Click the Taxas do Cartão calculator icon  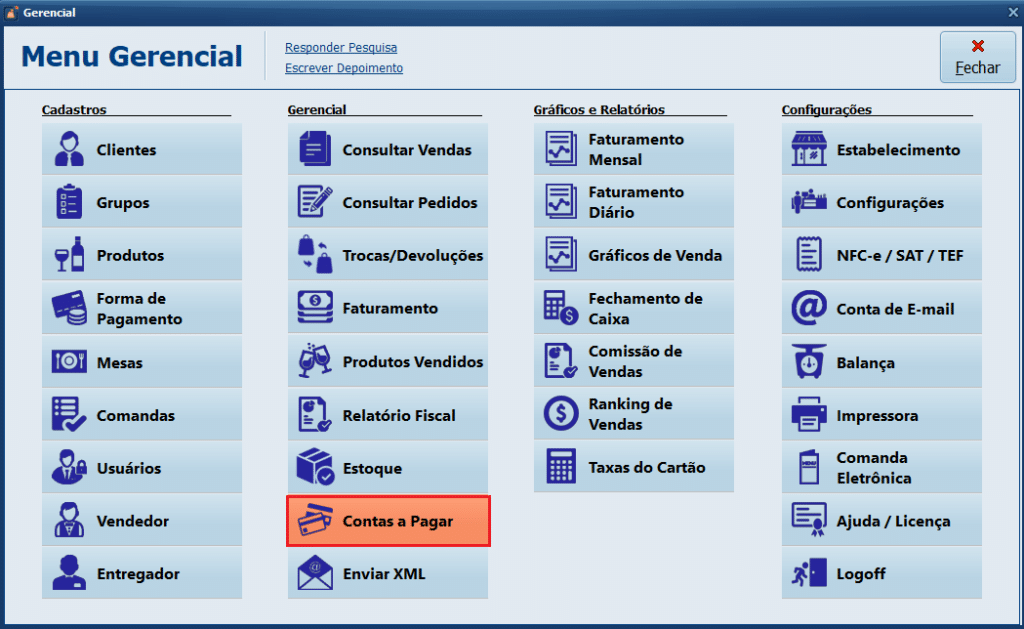tap(560, 467)
